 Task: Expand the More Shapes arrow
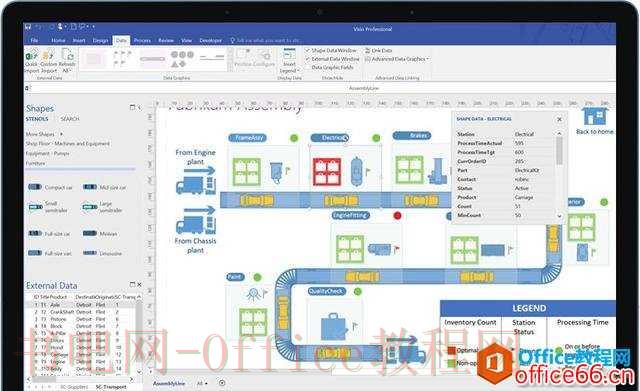(x=62, y=134)
